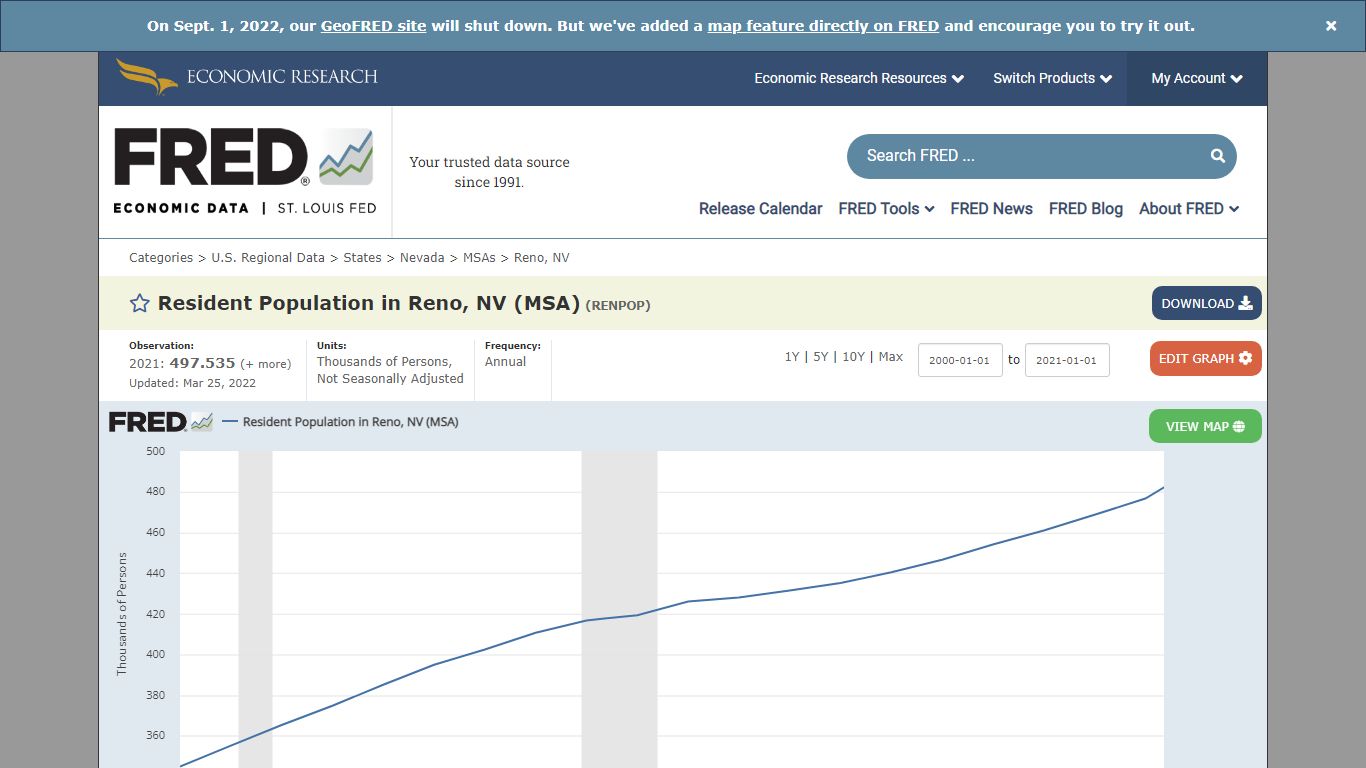The image size is (1366, 768).
Task: Go to FRED Blog
Action: point(1085,209)
